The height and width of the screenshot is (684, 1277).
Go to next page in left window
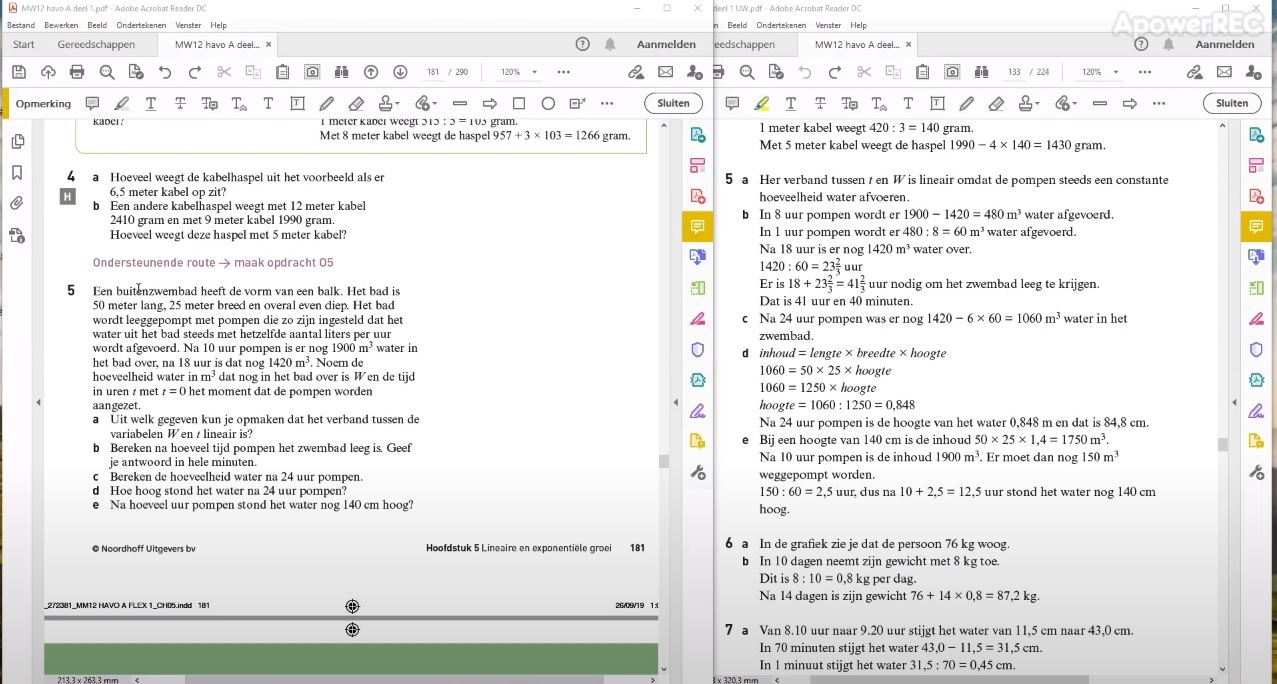click(400, 72)
